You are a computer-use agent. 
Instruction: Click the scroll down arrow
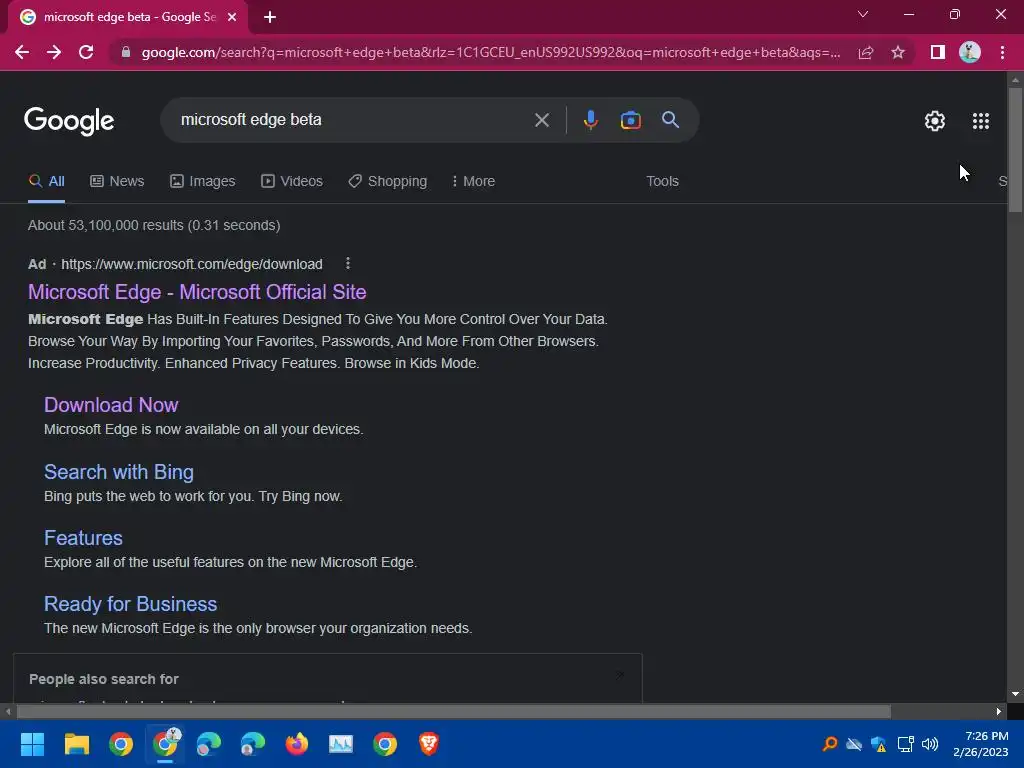click(x=1015, y=694)
